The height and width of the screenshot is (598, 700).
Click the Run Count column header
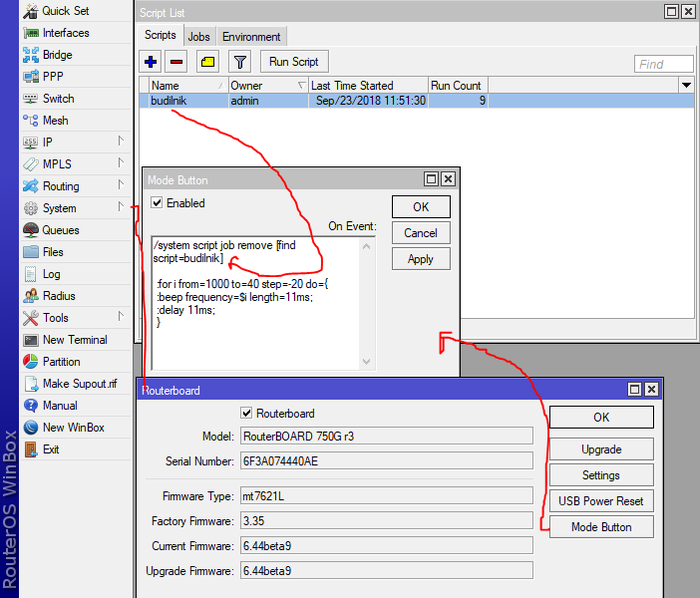click(x=458, y=85)
